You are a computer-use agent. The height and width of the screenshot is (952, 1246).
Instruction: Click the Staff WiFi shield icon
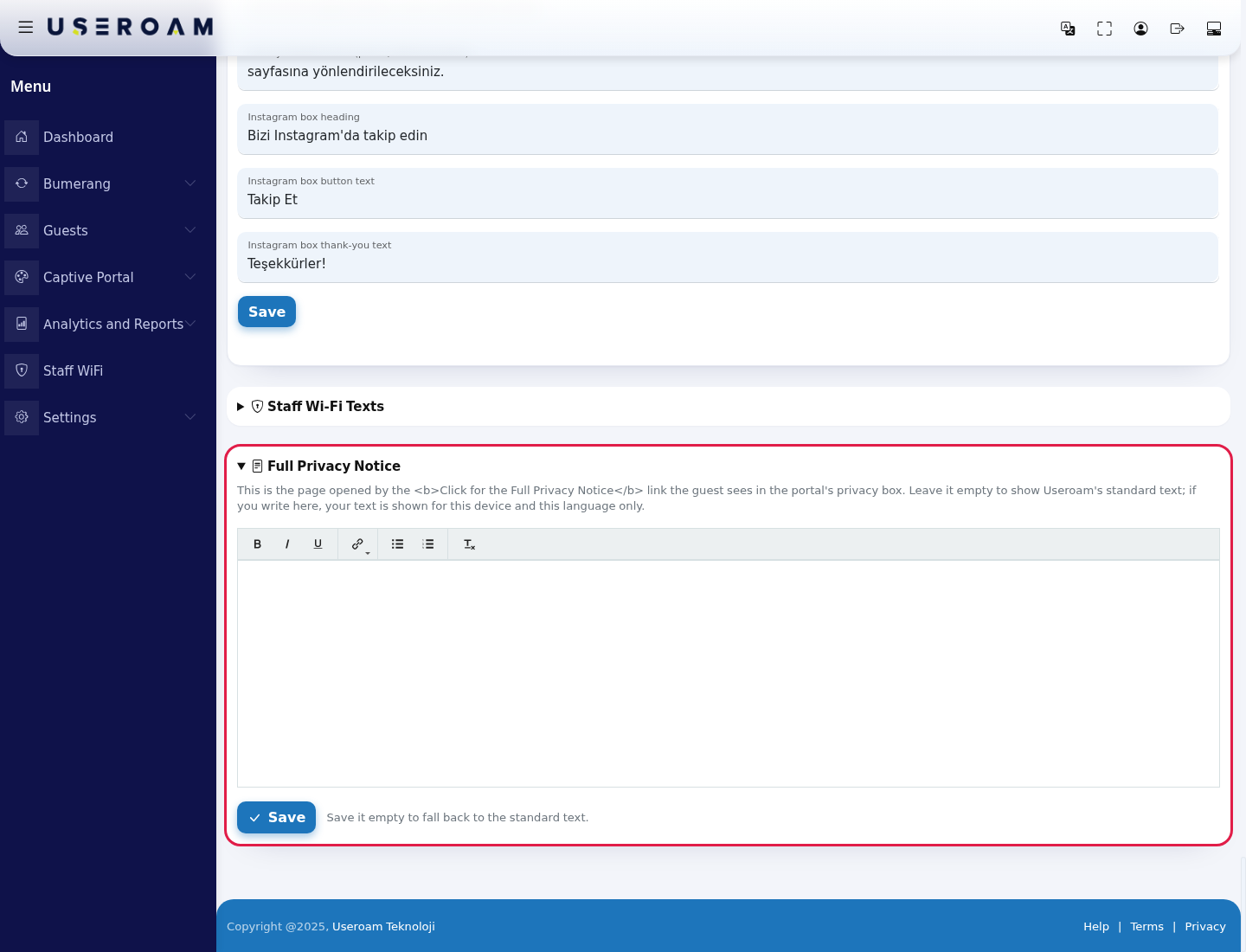click(x=22, y=370)
